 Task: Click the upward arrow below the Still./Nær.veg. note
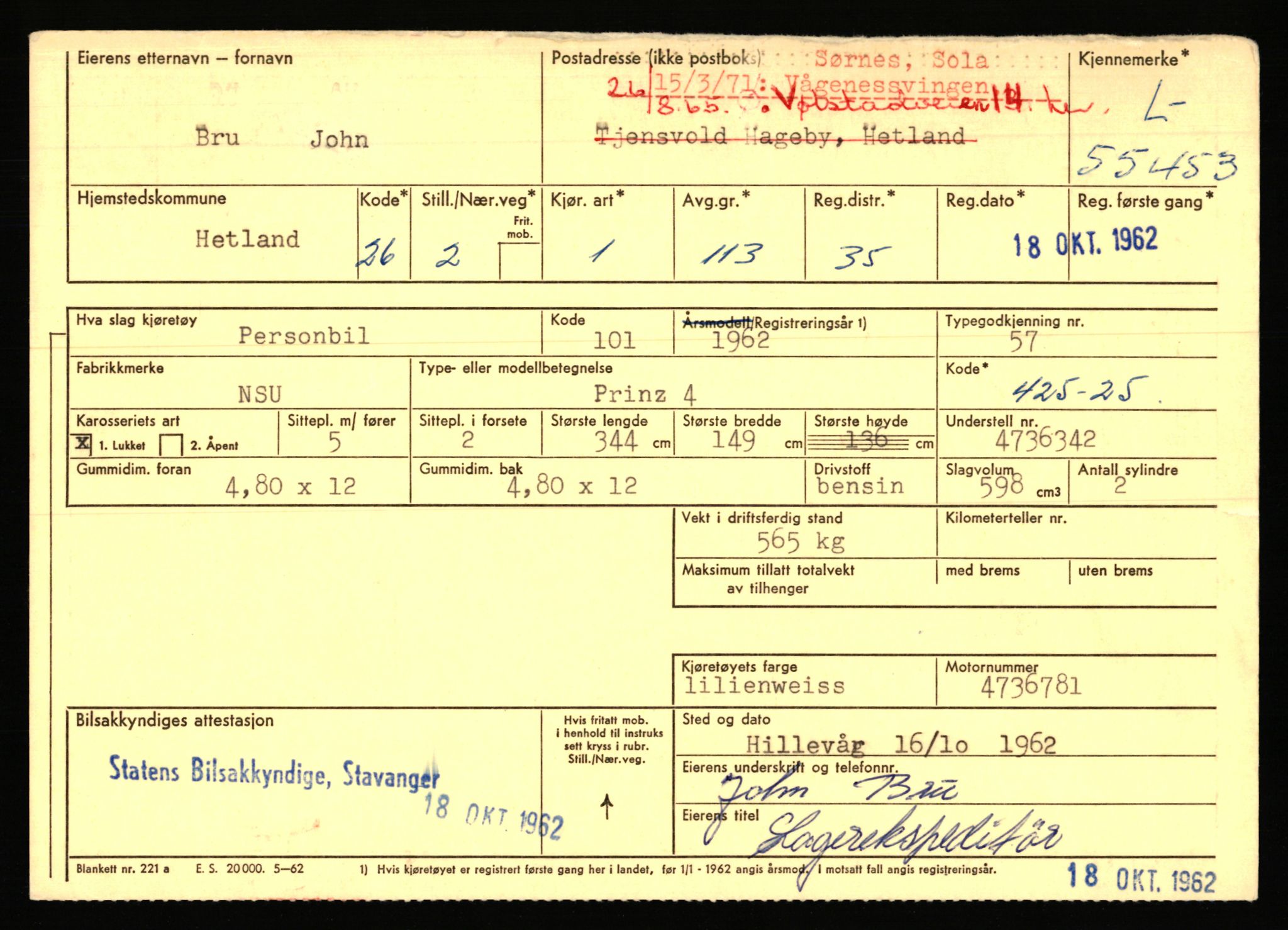pos(607,807)
